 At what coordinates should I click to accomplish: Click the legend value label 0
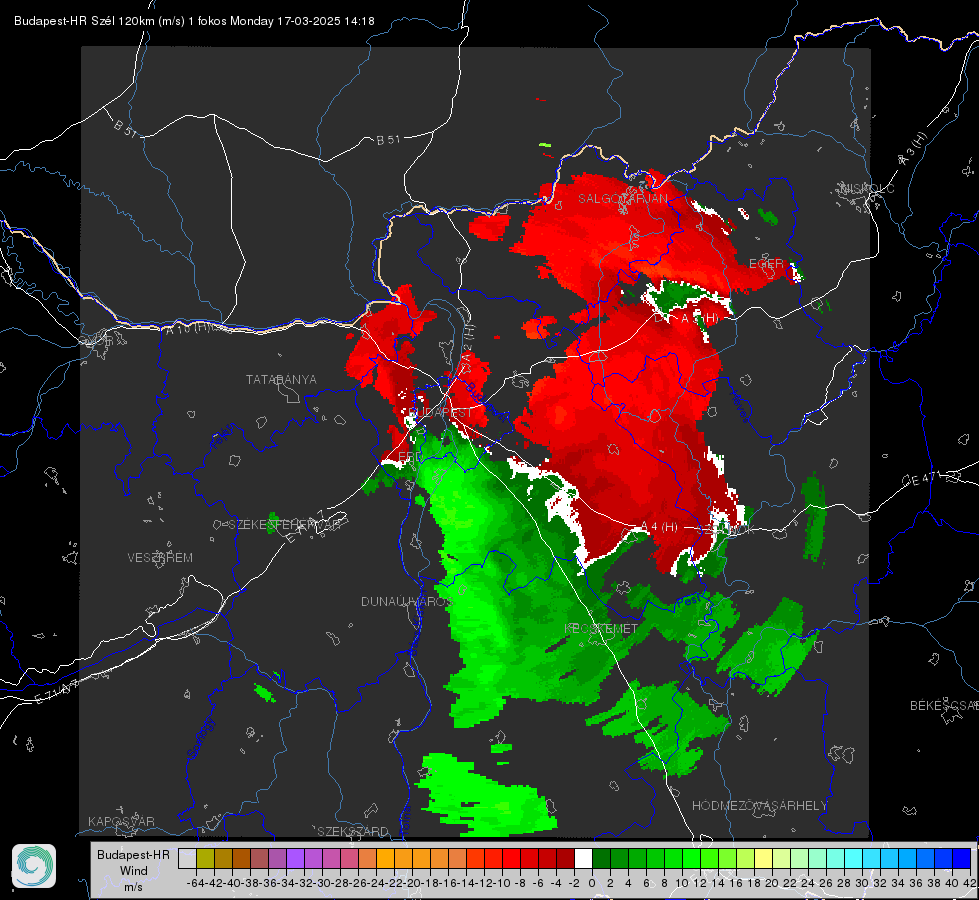tap(592, 883)
